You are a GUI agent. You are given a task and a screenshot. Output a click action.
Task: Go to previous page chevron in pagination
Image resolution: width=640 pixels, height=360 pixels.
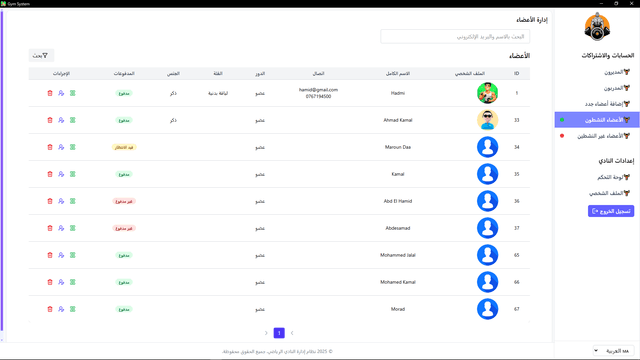tap(292, 333)
